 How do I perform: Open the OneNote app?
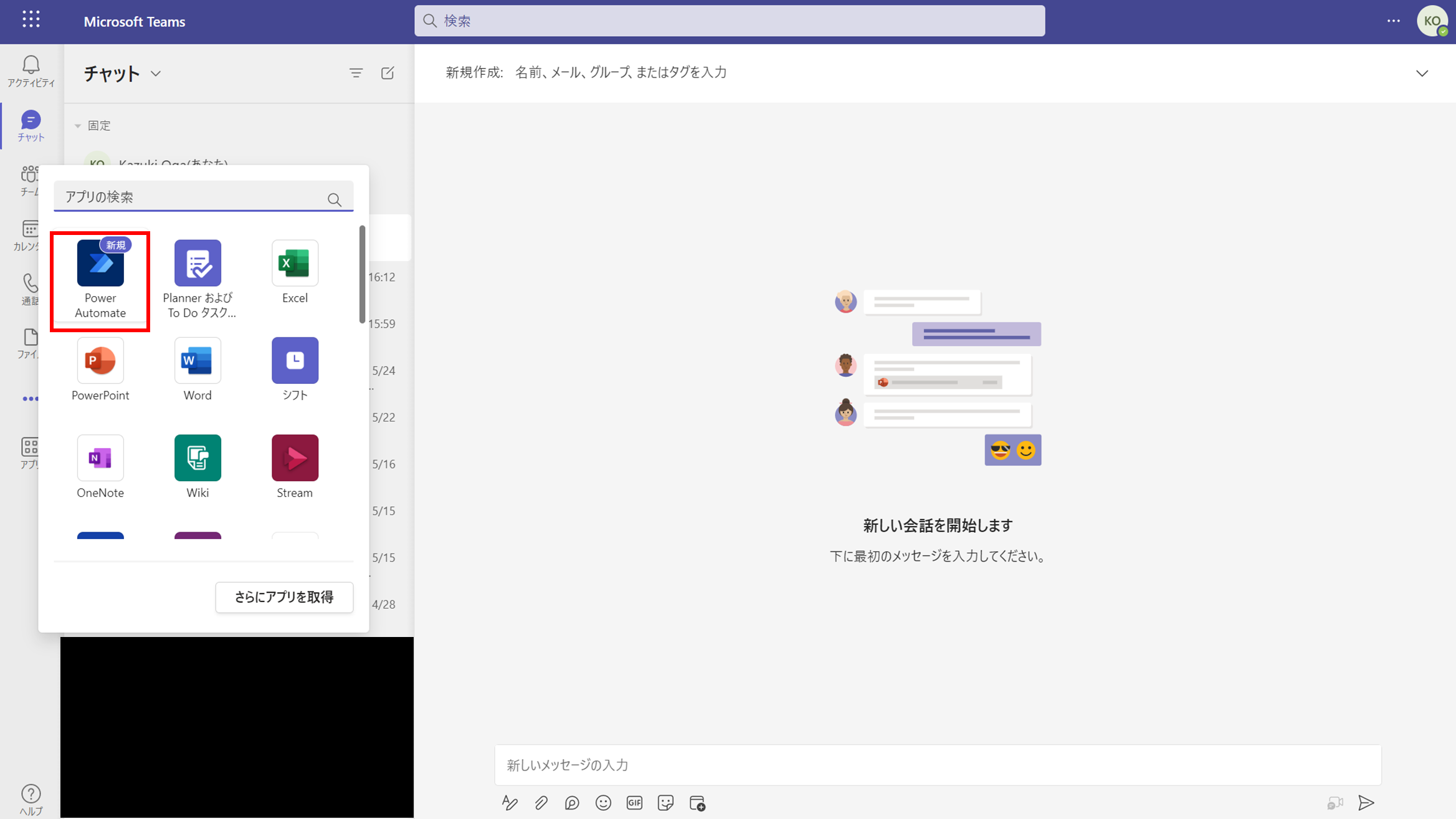100,467
